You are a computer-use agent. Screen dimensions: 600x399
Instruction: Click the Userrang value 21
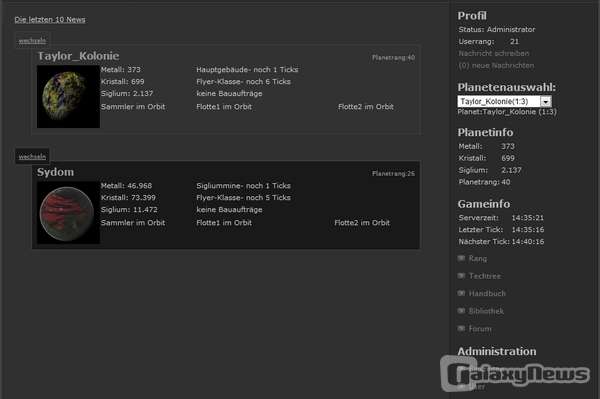514,41
